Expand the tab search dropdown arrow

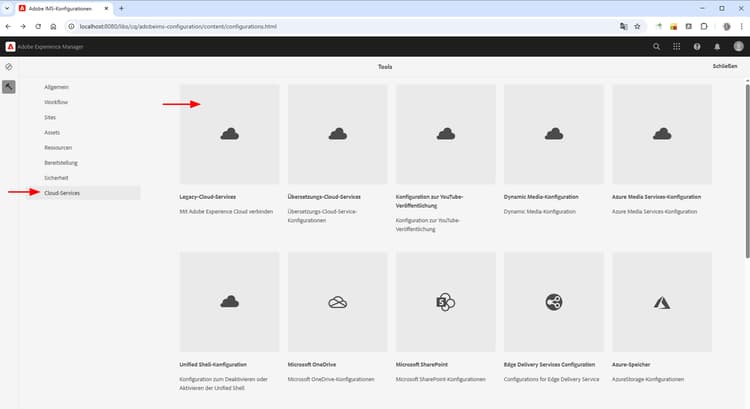click(x=7, y=8)
